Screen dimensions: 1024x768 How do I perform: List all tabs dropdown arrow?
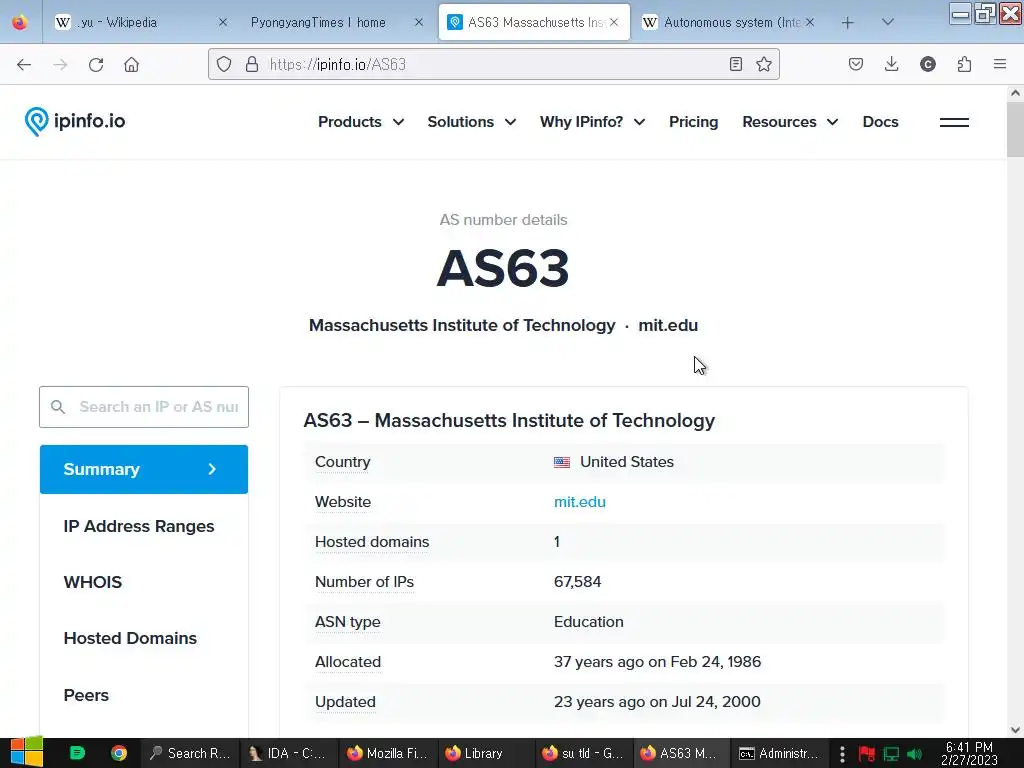click(888, 22)
